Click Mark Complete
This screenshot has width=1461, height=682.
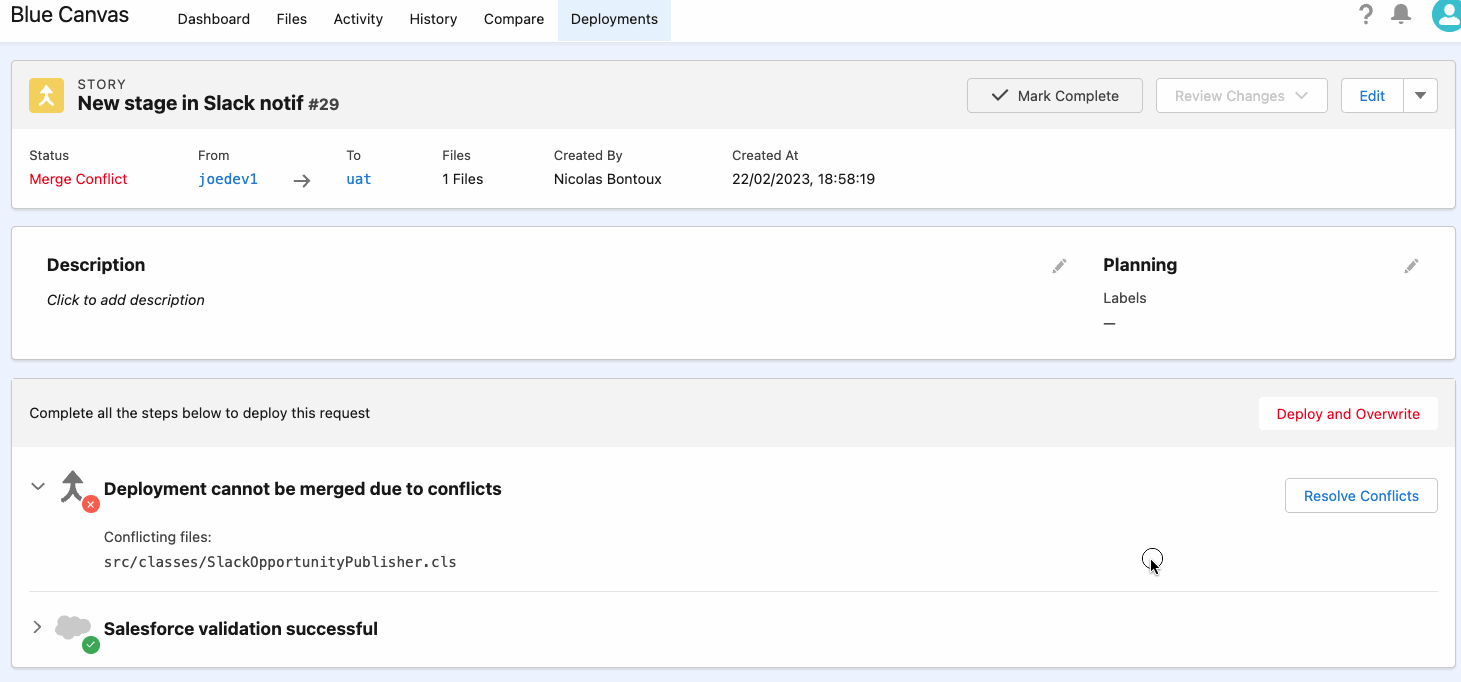pyautogui.click(x=1054, y=95)
